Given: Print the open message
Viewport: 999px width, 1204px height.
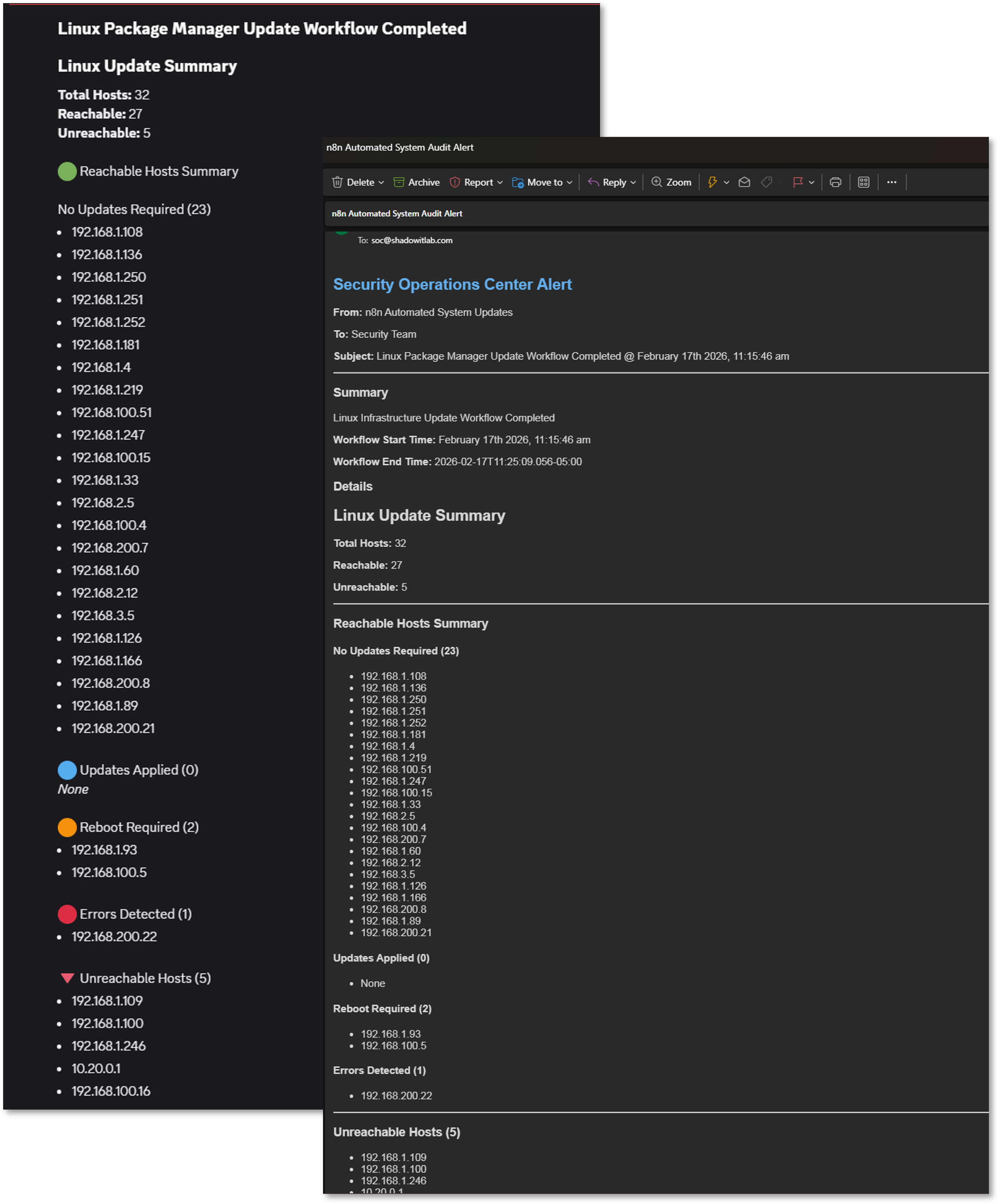Looking at the screenshot, I should (x=836, y=182).
